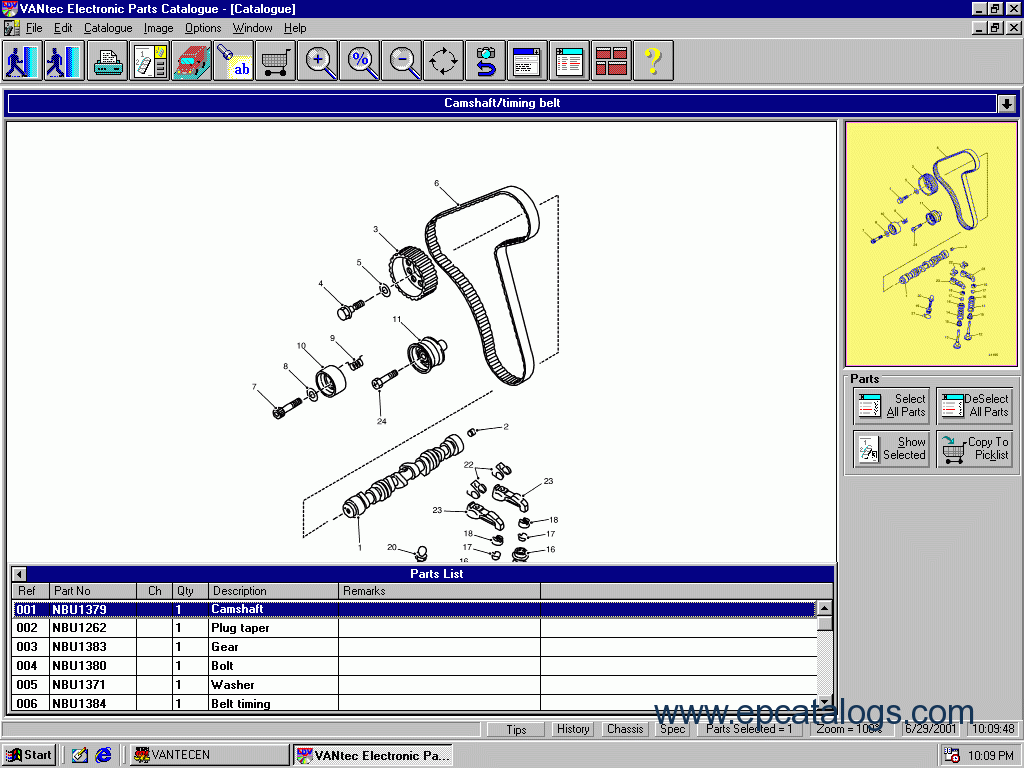Open Internet Explorer from quick launch
1024x768 pixels.
[103, 755]
